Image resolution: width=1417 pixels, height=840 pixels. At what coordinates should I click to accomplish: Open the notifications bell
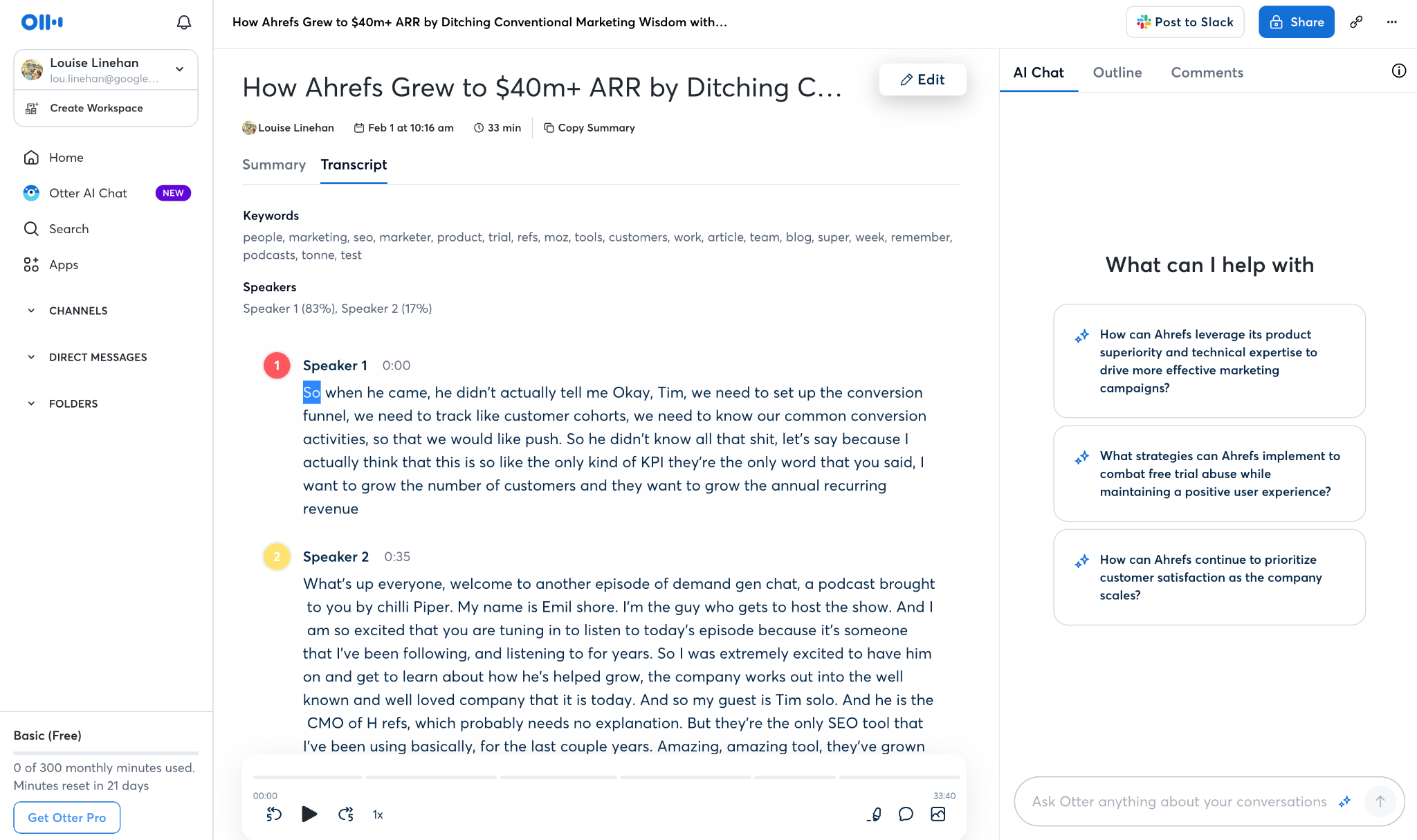pyautogui.click(x=183, y=21)
